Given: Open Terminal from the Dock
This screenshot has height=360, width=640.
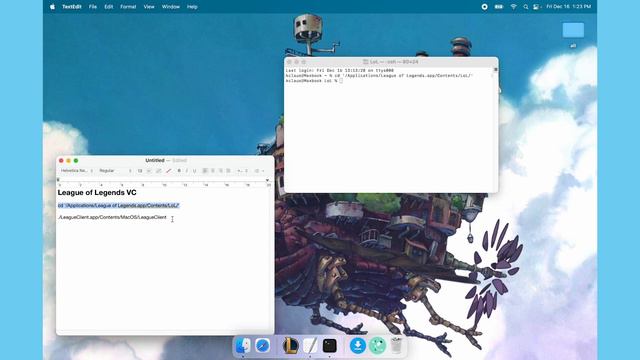Looking at the screenshot, I should coord(329,346).
